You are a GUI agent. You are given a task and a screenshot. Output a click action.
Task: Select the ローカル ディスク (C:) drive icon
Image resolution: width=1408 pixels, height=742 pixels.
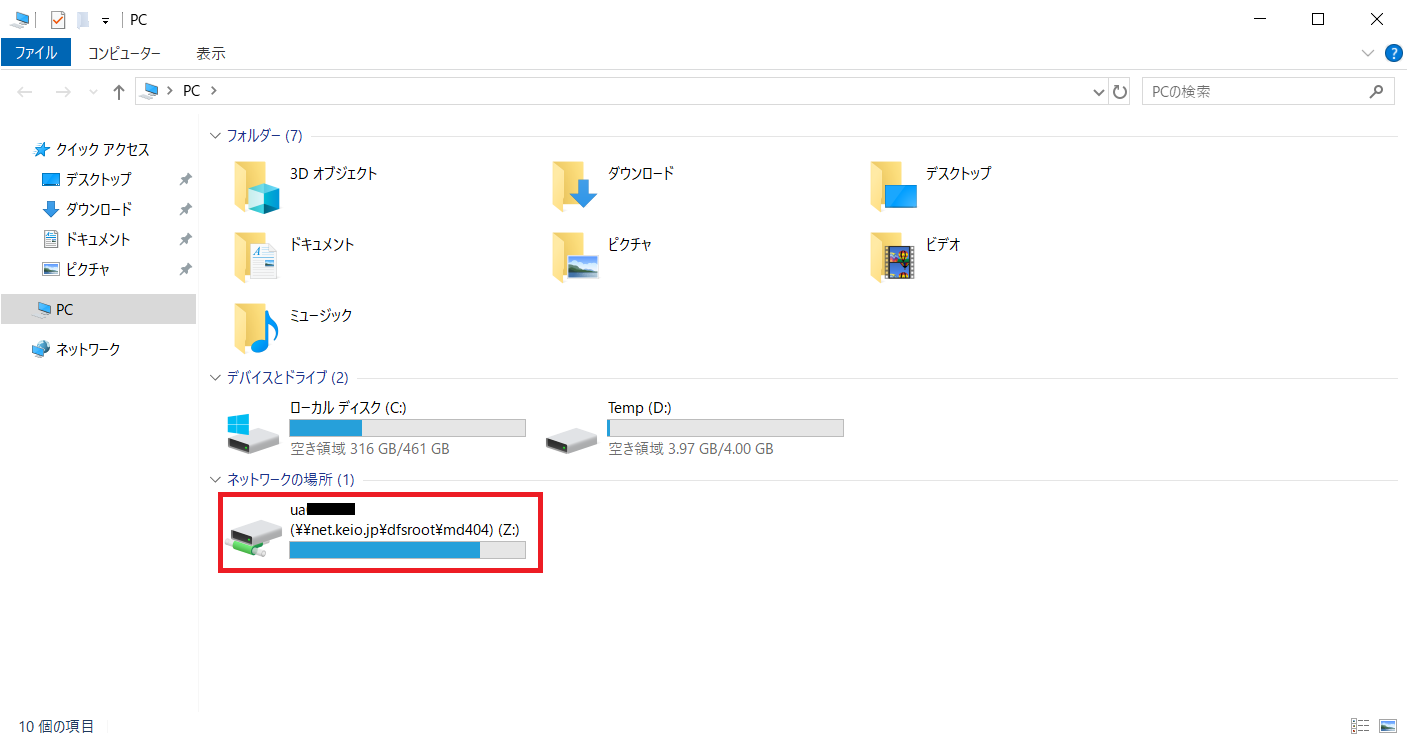click(x=254, y=429)
